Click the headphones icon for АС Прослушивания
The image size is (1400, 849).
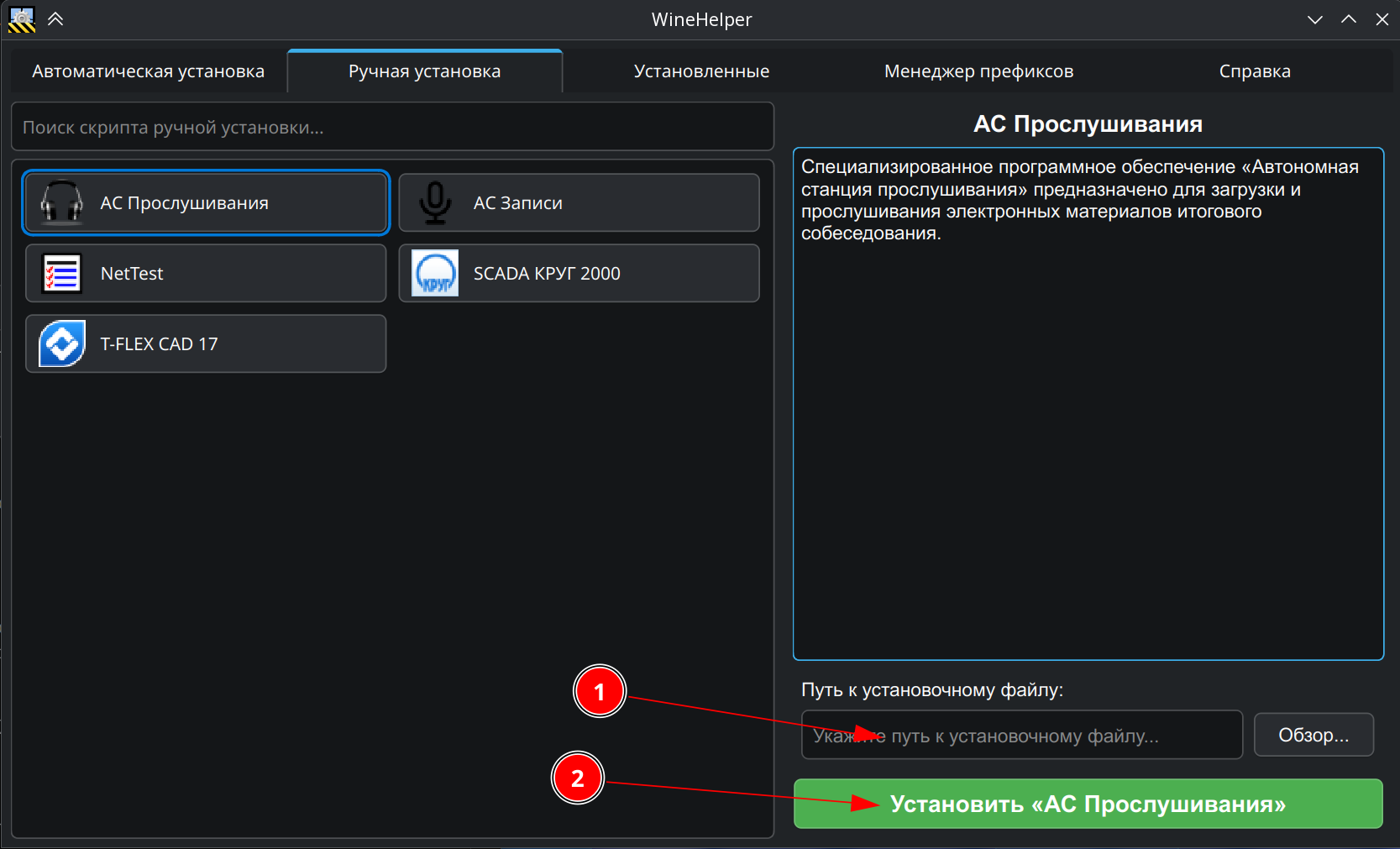click(x=62, y=202)
